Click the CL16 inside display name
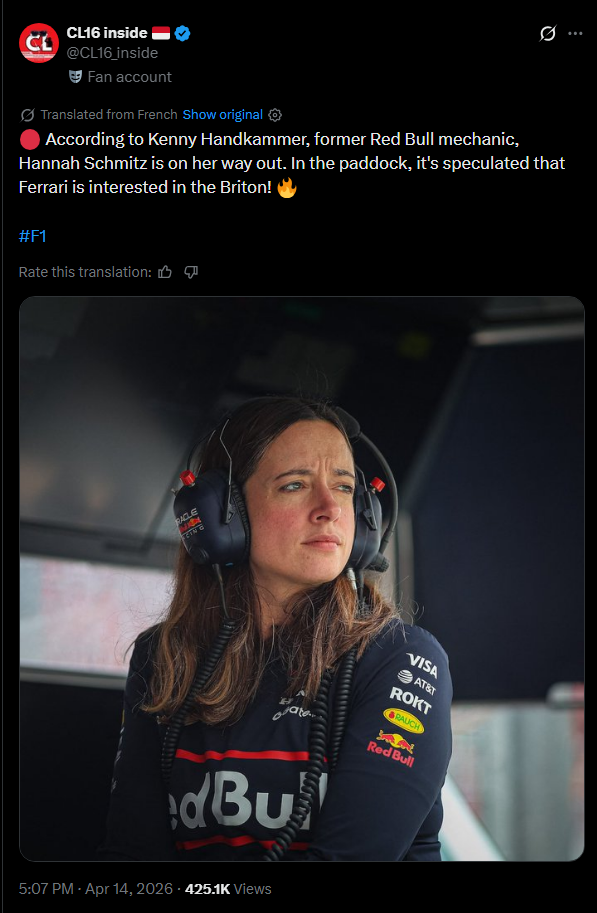597x913 pixels. (107, 34)
